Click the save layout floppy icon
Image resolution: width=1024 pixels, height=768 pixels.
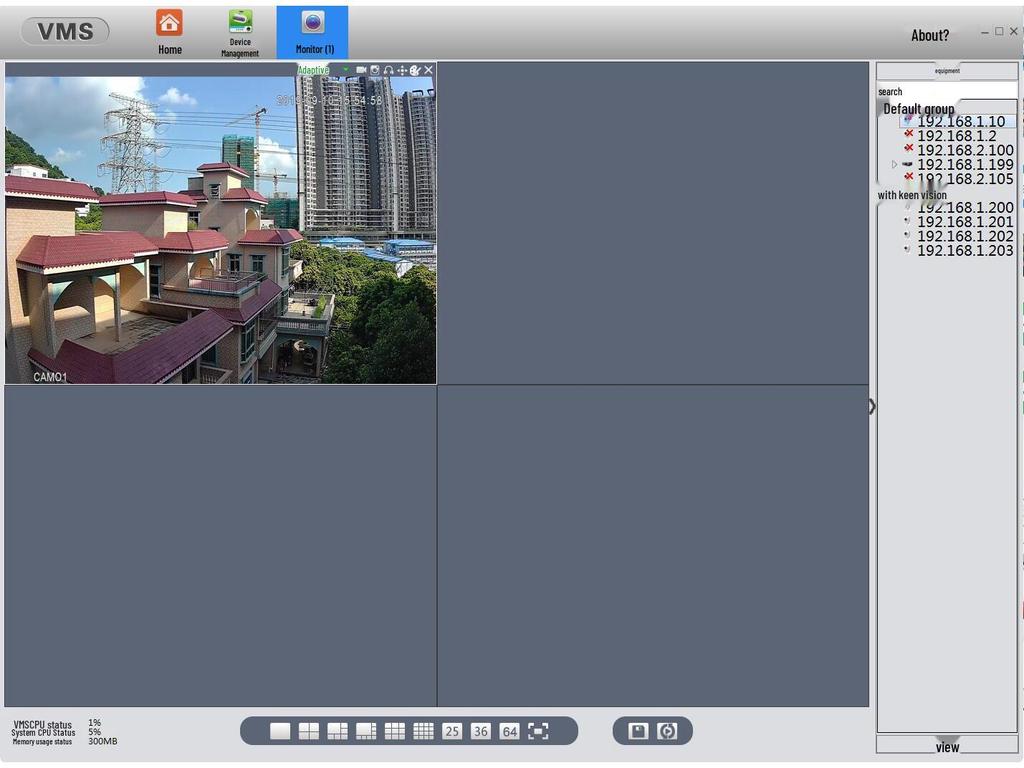click(638, 731)
